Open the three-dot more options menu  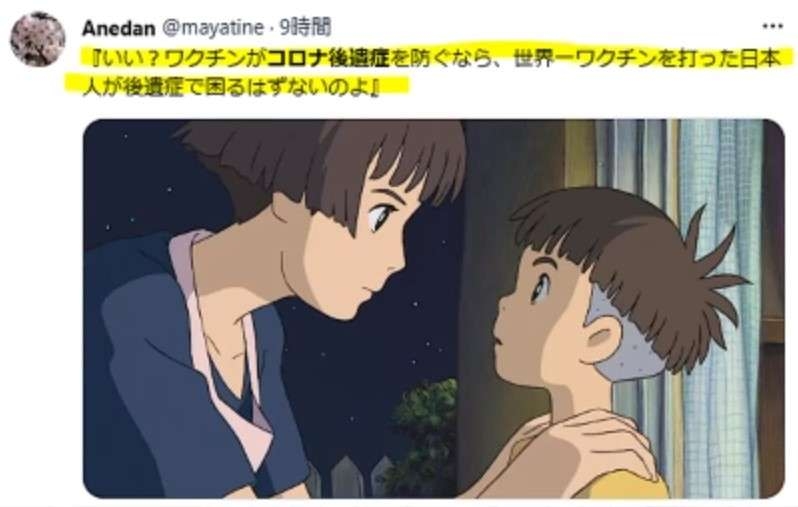click(x=772, y=26)
